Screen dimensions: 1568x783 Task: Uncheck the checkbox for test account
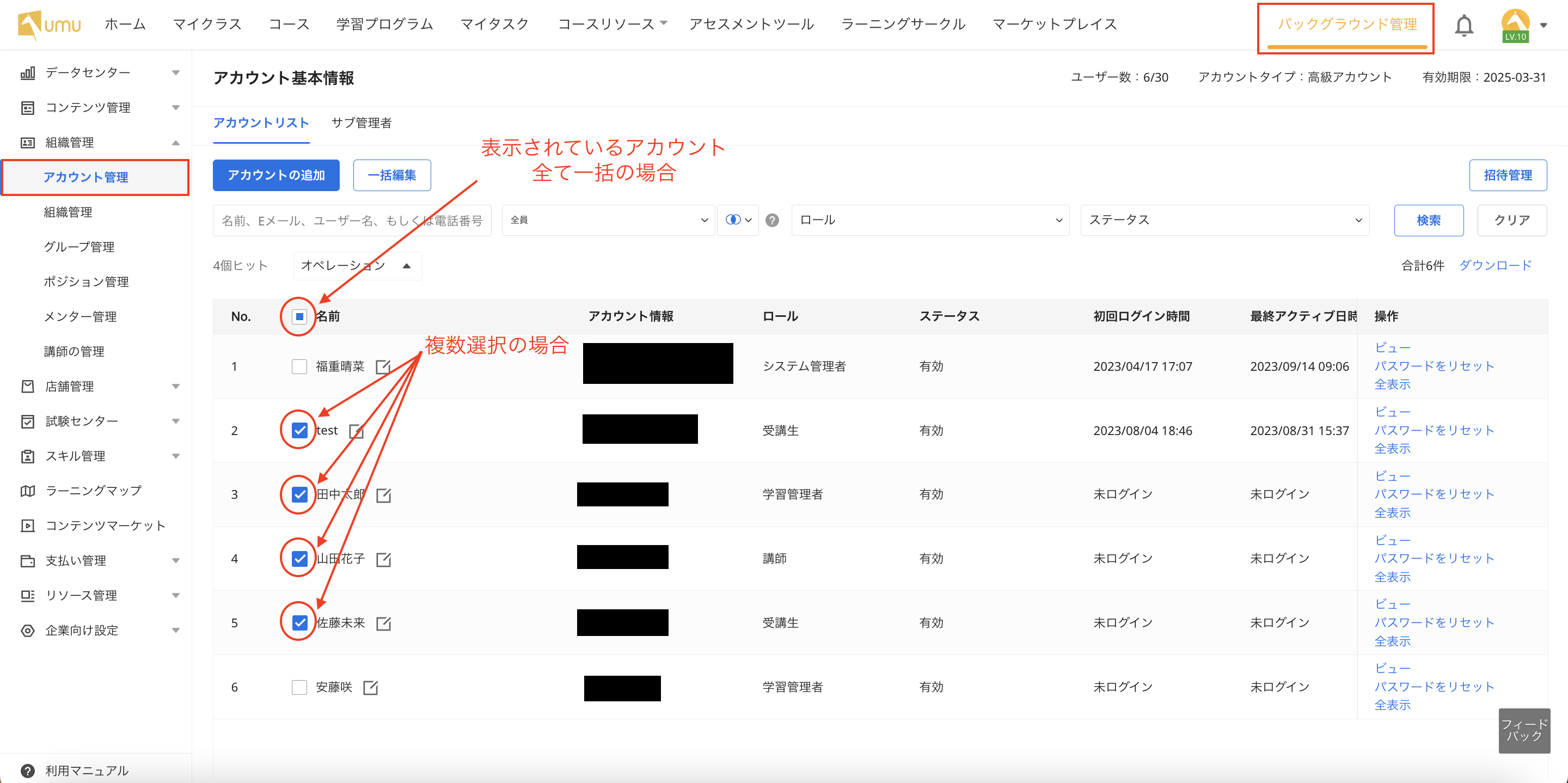click(299, 431)
